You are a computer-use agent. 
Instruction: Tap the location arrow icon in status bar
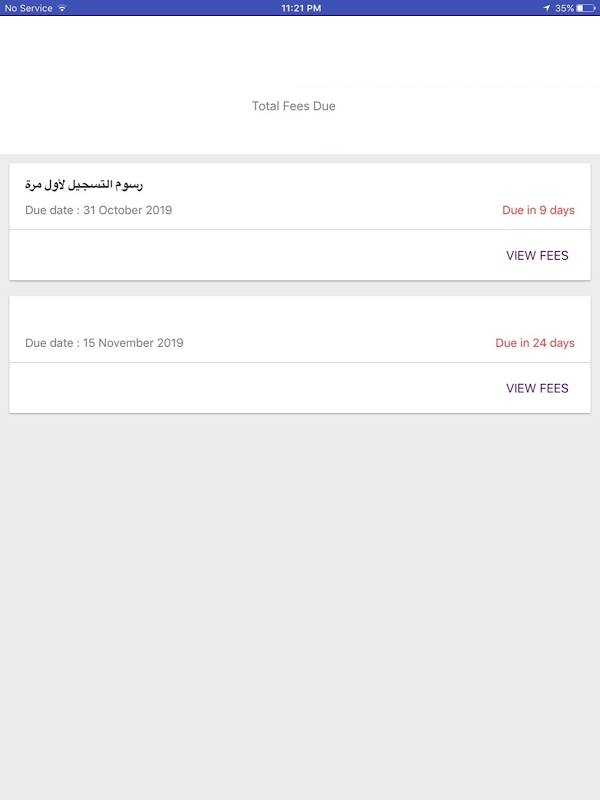click(547, 8)
